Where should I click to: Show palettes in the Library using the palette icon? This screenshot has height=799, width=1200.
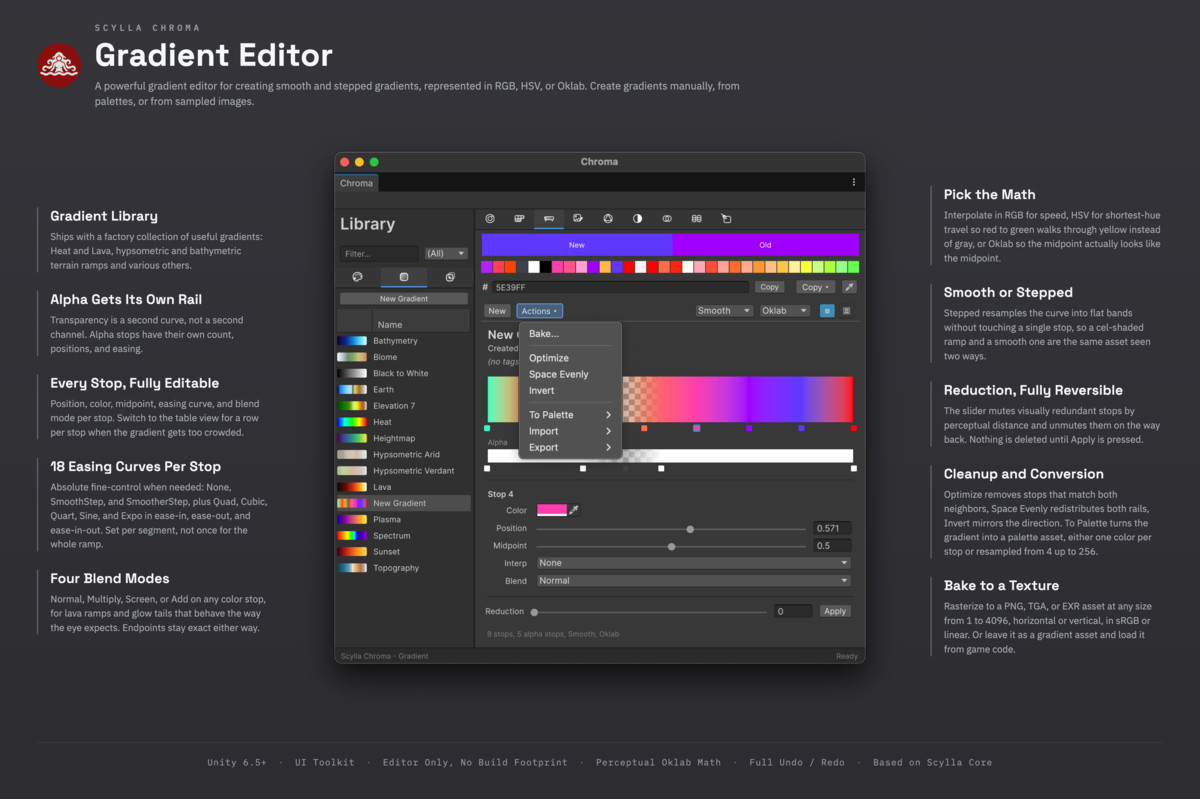coord(357,277)
